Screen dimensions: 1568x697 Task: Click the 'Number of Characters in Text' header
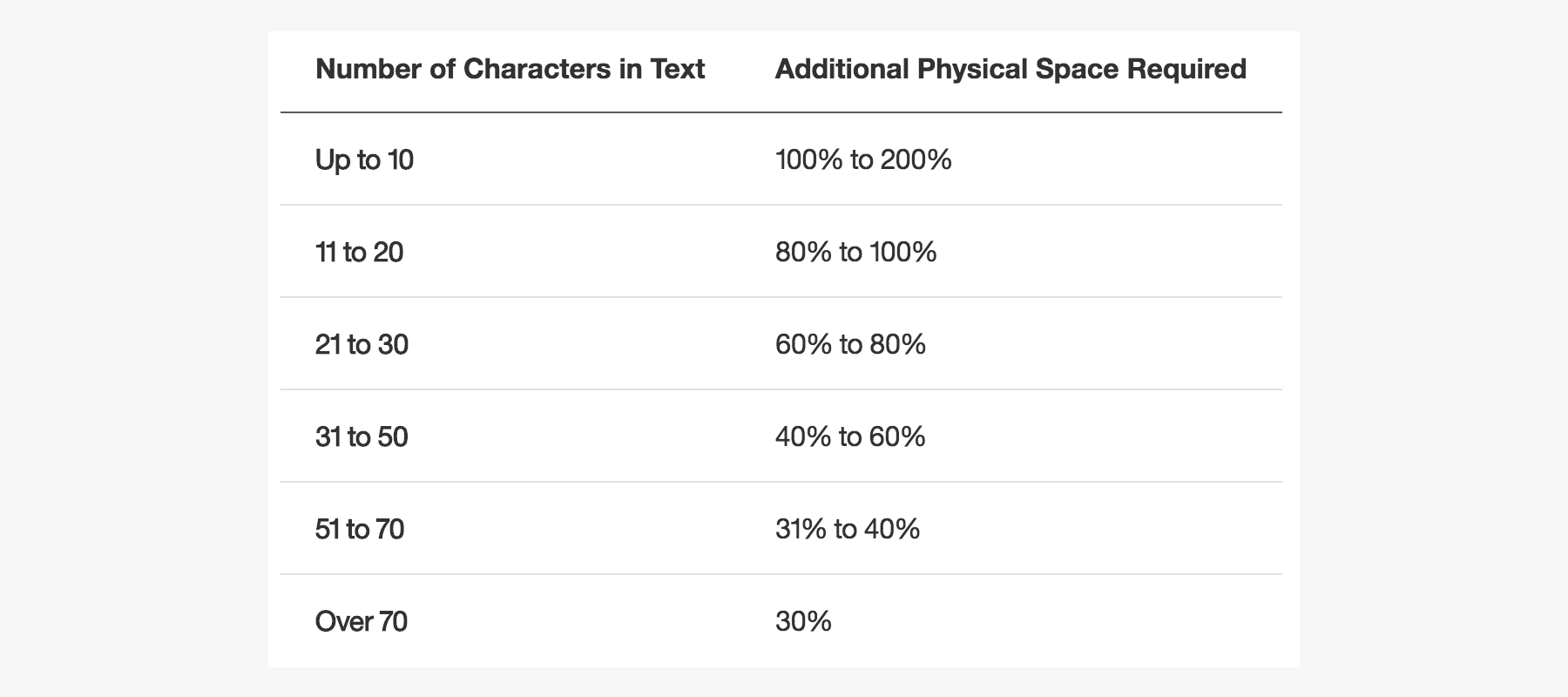510,69
